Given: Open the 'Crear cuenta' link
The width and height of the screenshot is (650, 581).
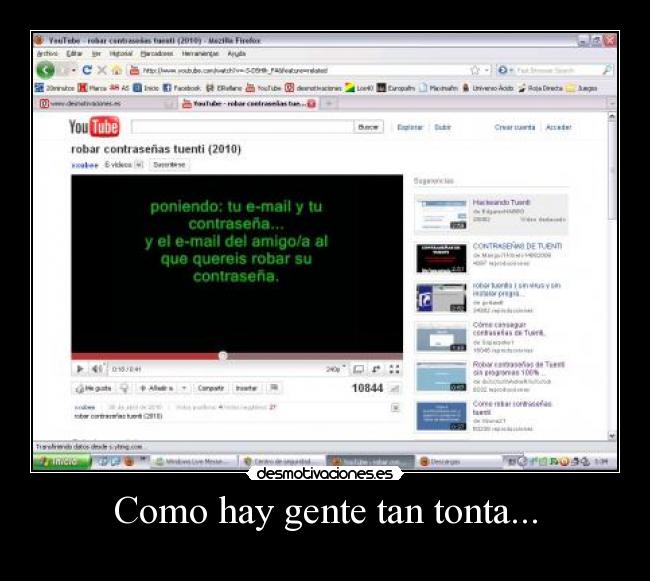Looking at the screenshot, I should [x=514, y=127].
